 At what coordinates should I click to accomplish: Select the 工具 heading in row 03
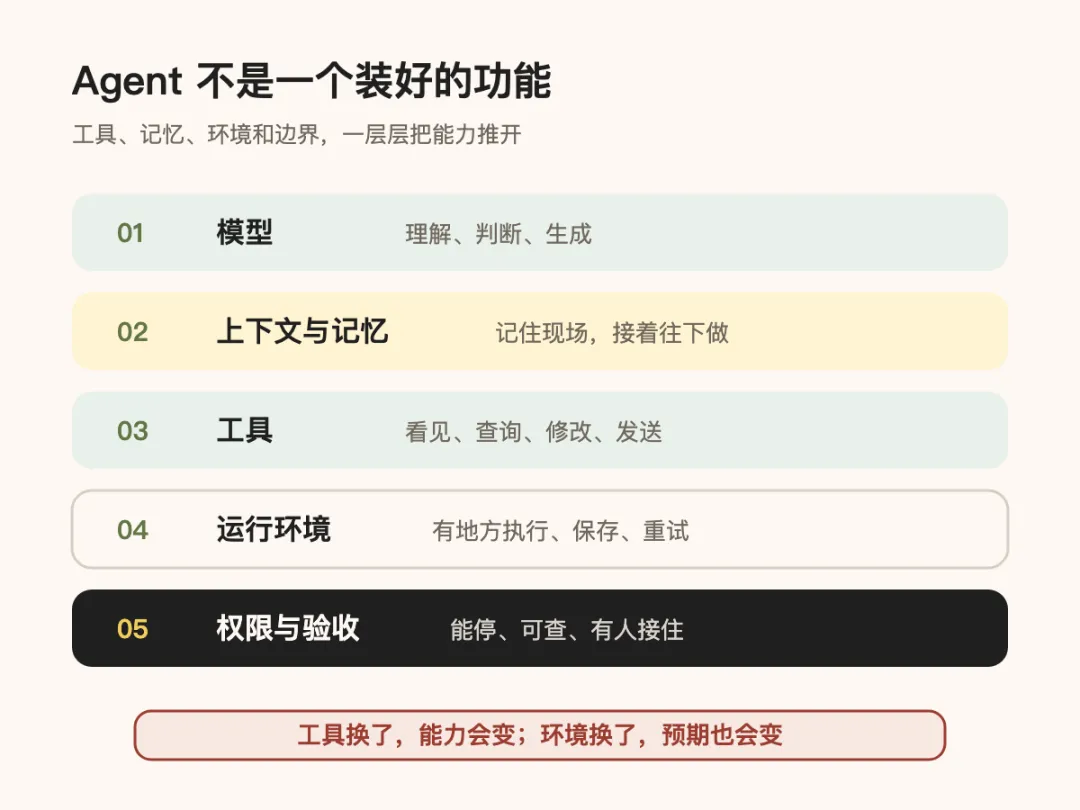(x=245, y=430)
